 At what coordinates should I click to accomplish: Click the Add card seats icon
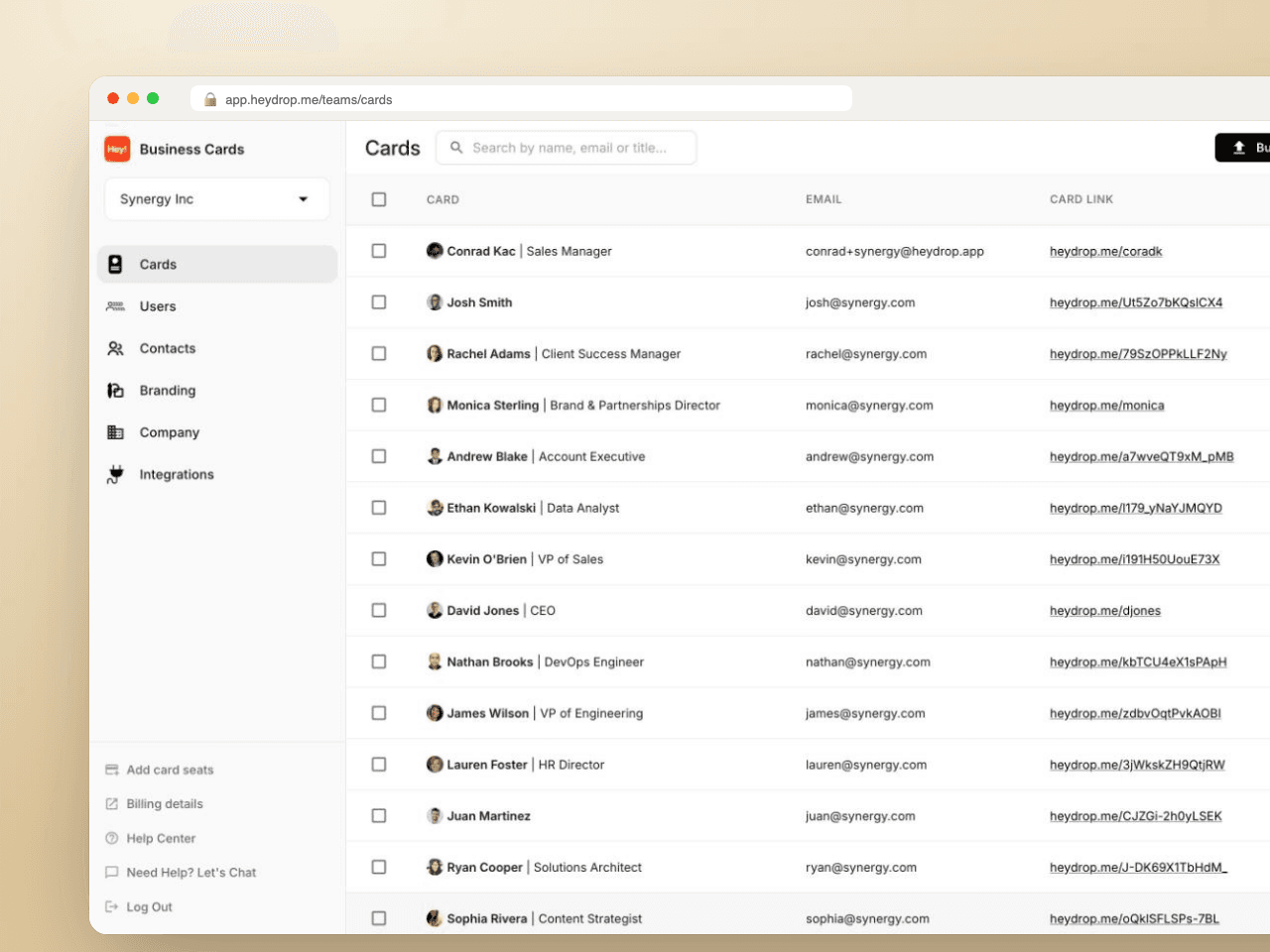click(112, 771)
